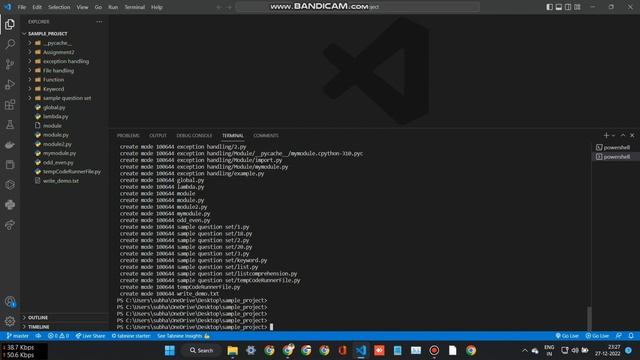
Task: Open global.py file
Action: (x=54, y=107)
